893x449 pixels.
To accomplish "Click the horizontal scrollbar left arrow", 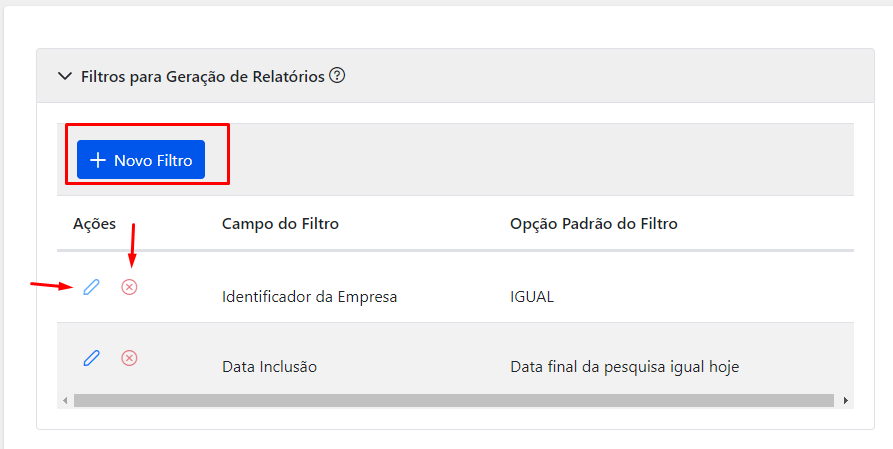I will pyautogui.click(x=65, y=401).
